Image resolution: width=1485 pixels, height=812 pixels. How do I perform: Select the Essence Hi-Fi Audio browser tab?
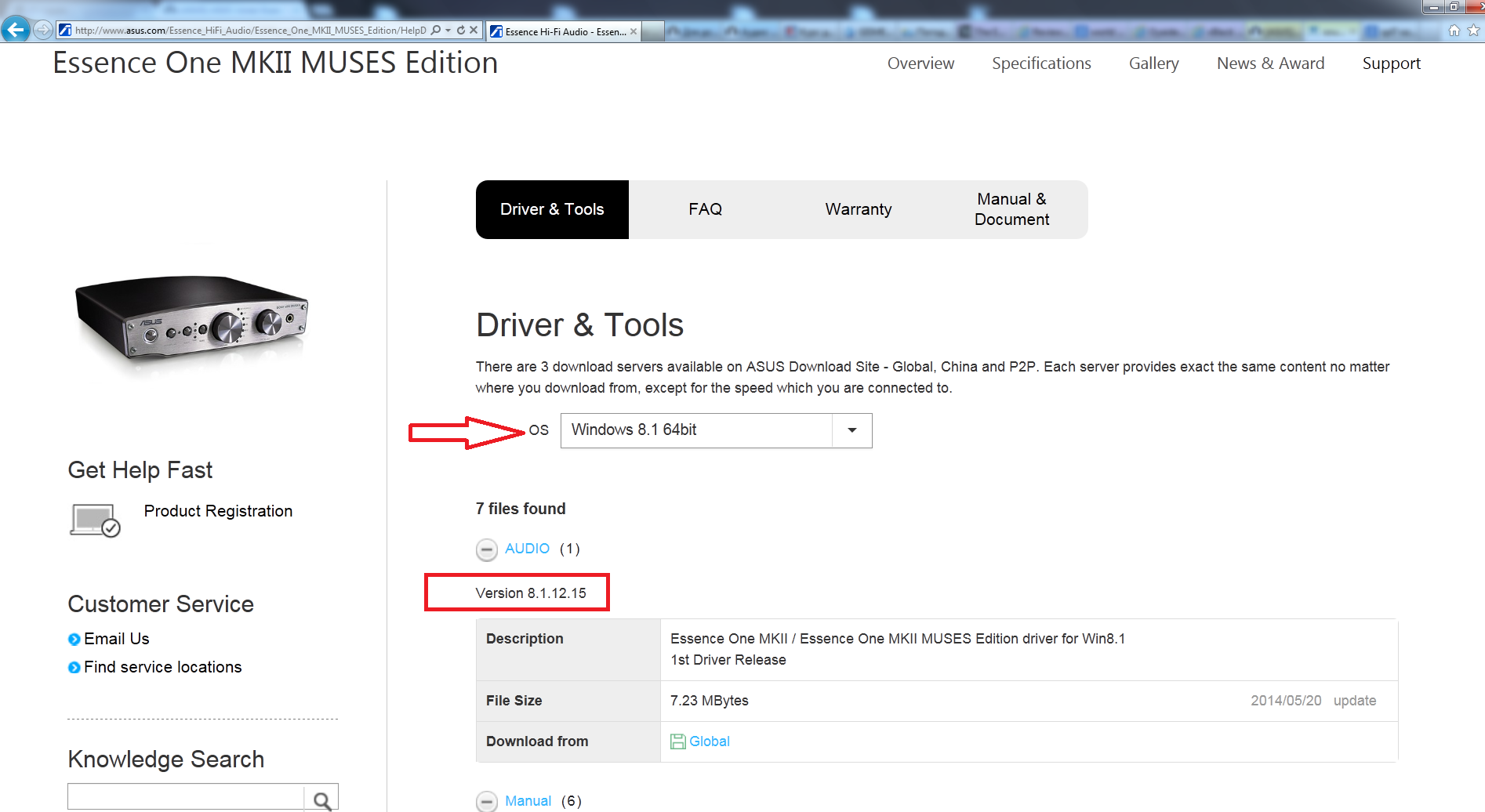563,31
